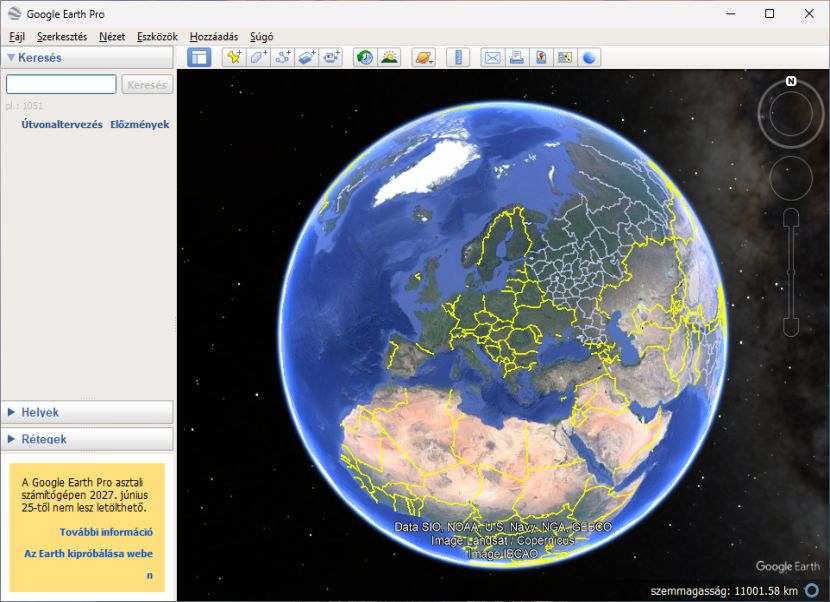Screen dimensions: 830x602
Task: Show historical imagery with the clock icon
Action: [365, 57]
